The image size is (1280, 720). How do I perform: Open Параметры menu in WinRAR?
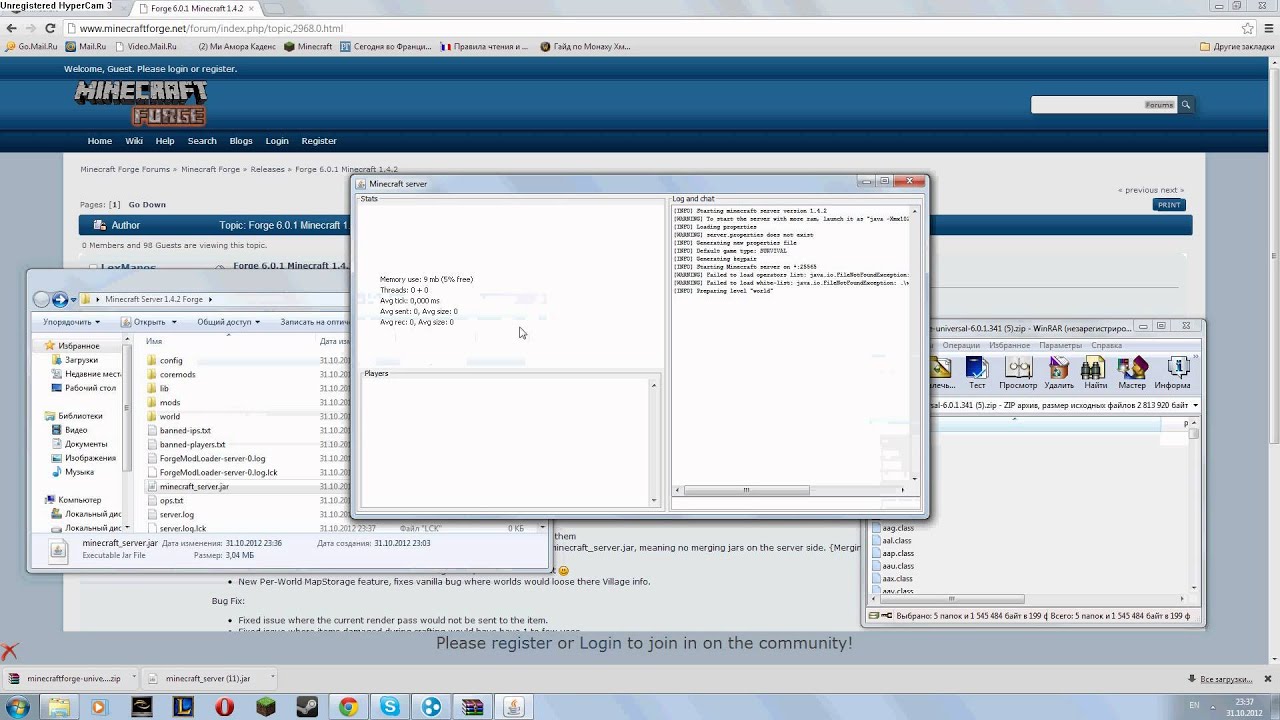coord(1060,345)
